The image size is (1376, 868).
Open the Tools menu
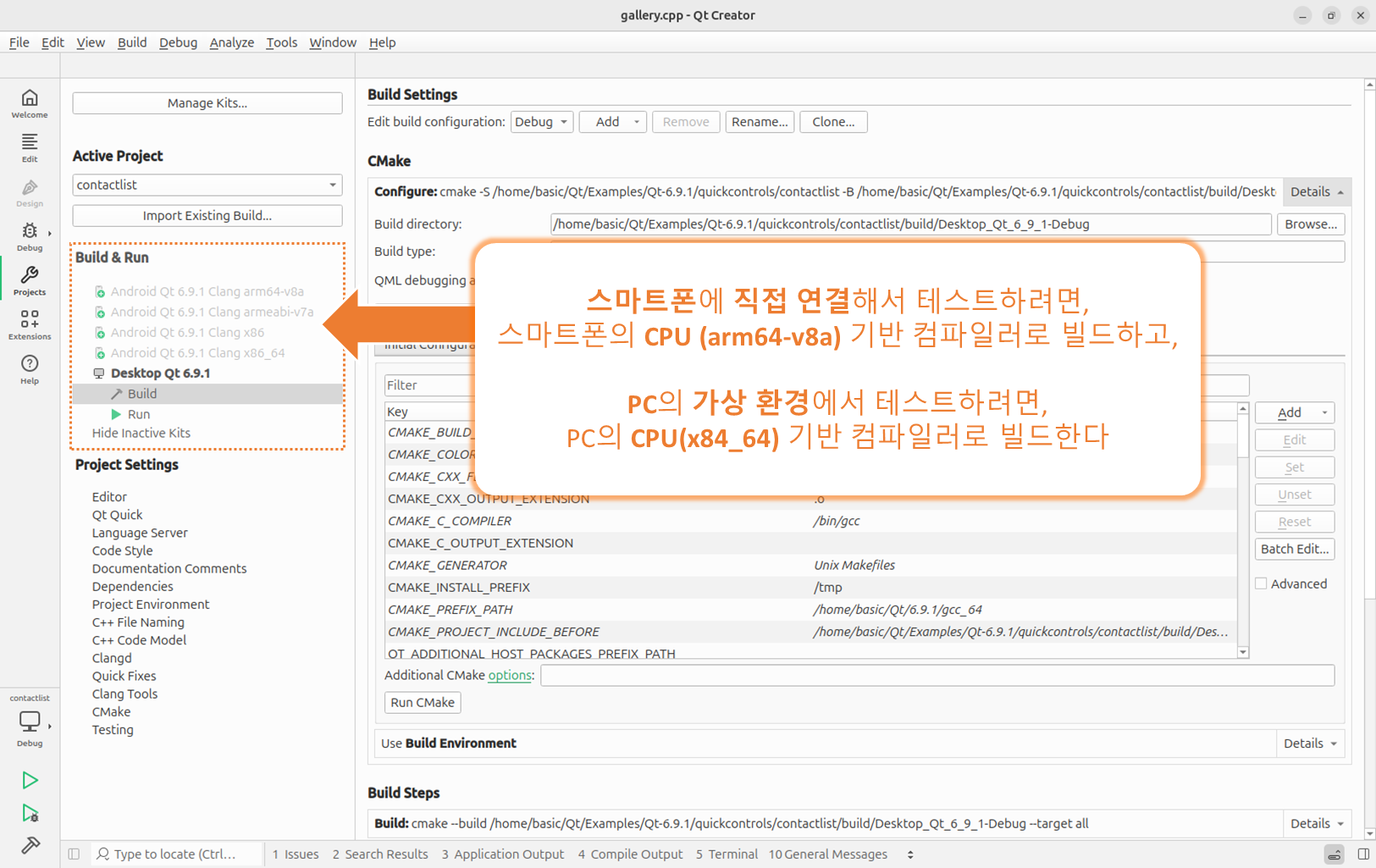[281, 42]
